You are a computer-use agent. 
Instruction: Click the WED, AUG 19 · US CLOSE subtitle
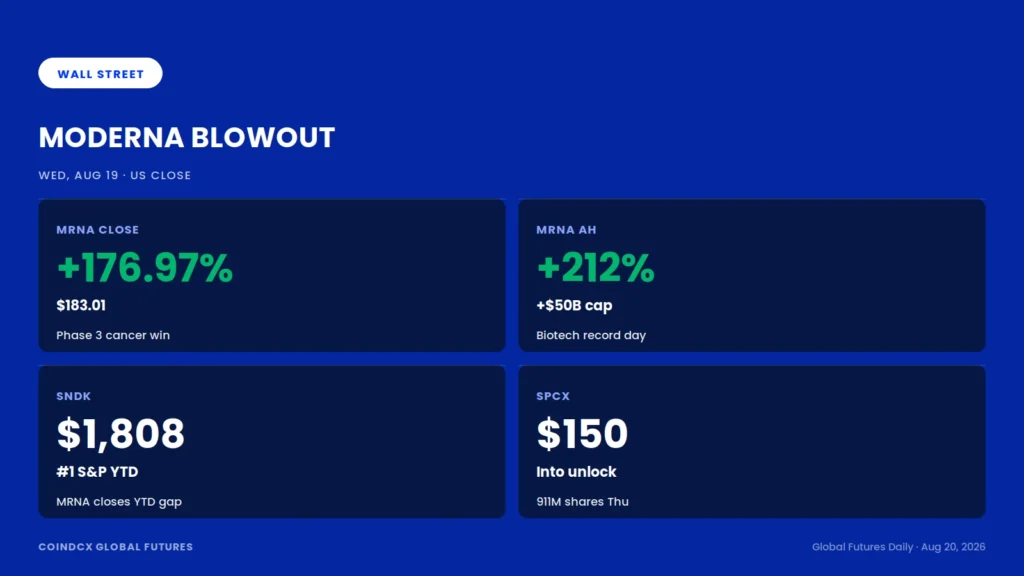[115, 175]
